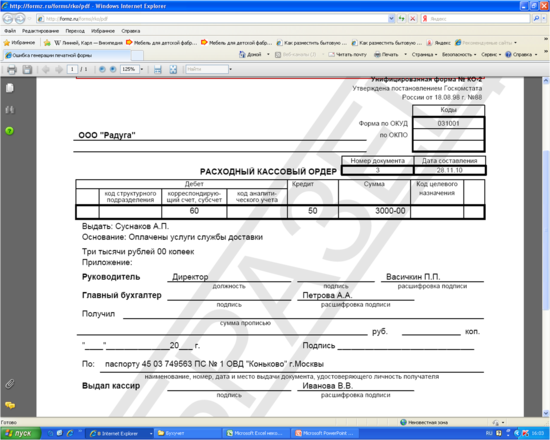Switch to Internet Explorer taskbar group
The image size is (550, 440).
pyautogui.click(x=120, y=433)
